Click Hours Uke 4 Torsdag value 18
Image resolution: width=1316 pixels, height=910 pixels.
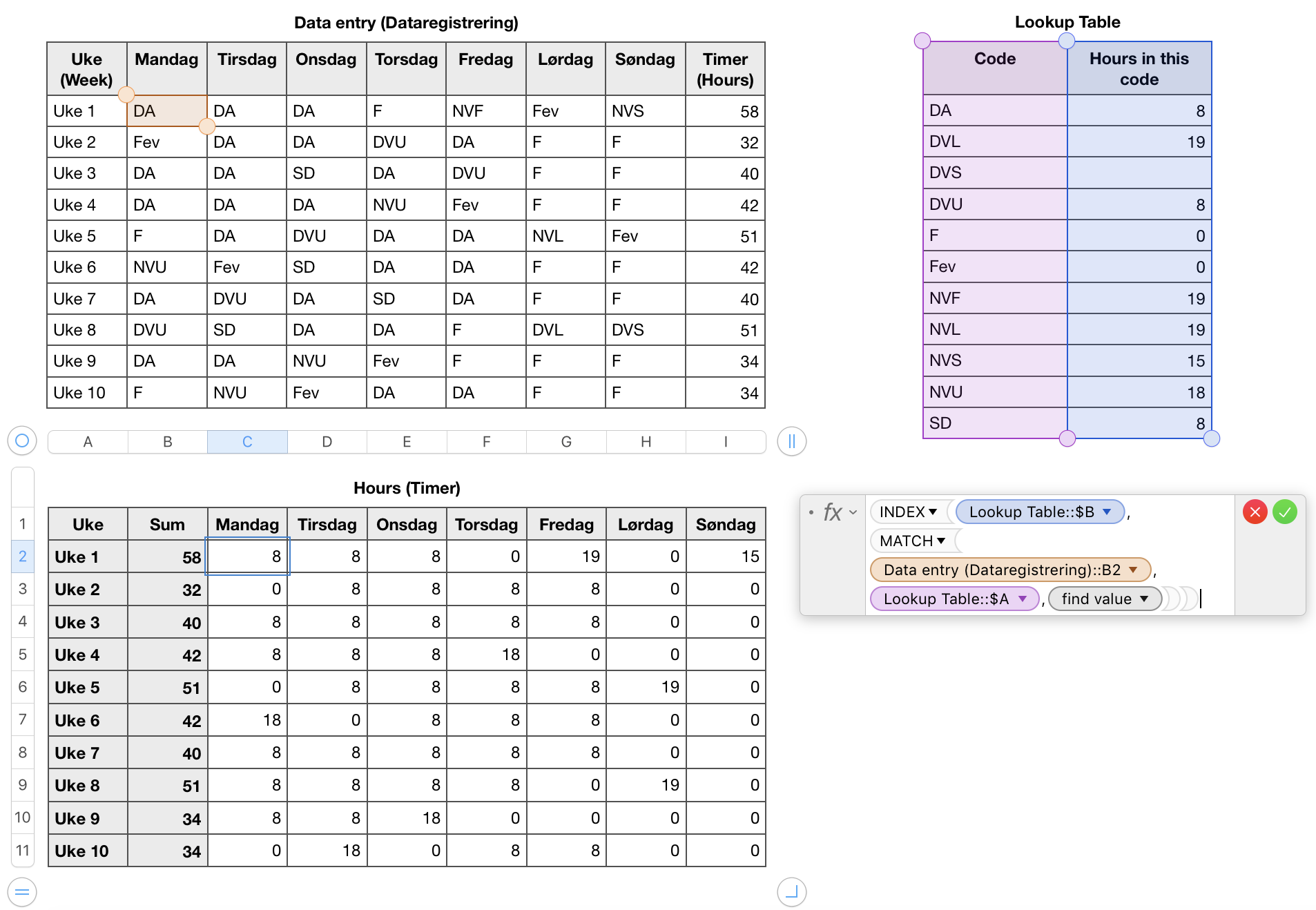pyautogui.click(x=487, y=655)
